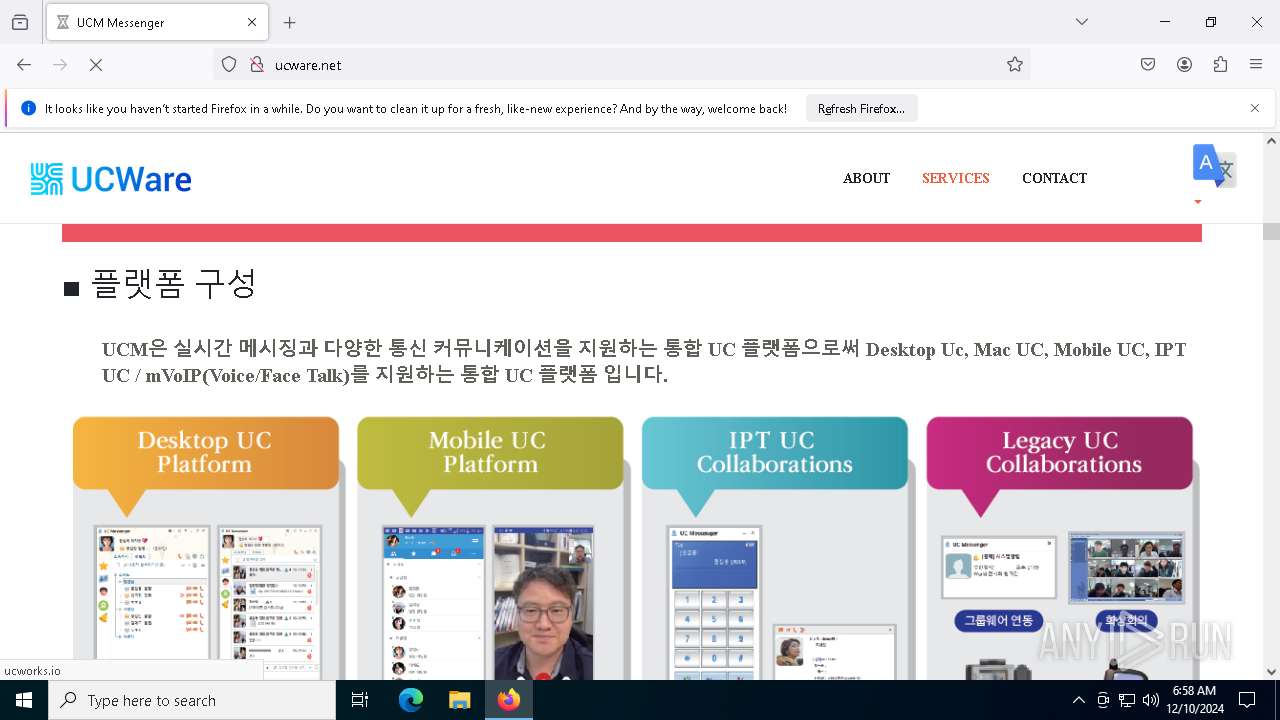Open the ABOUT menu item

click(x=866, y=178)
